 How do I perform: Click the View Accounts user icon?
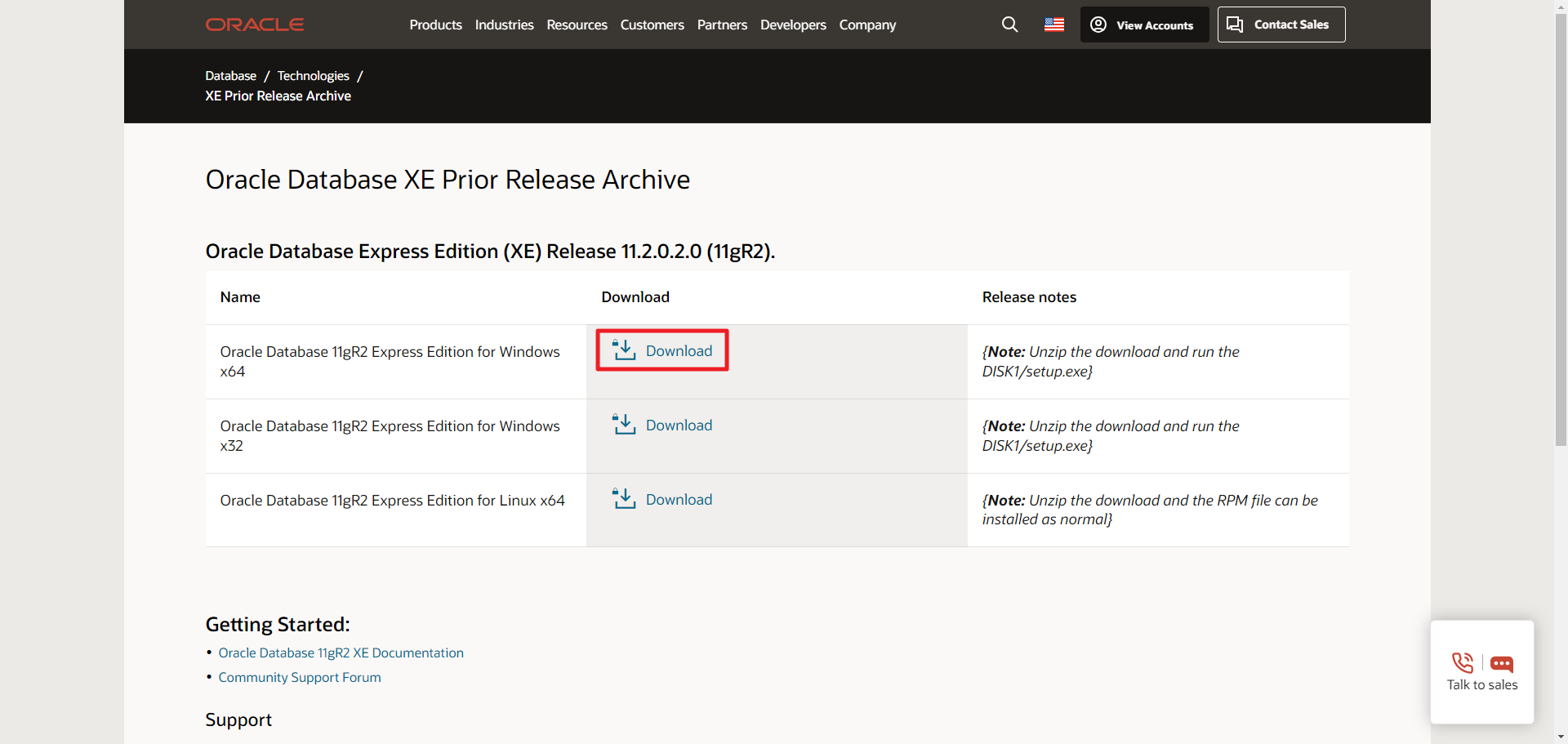coord(1098,25)
